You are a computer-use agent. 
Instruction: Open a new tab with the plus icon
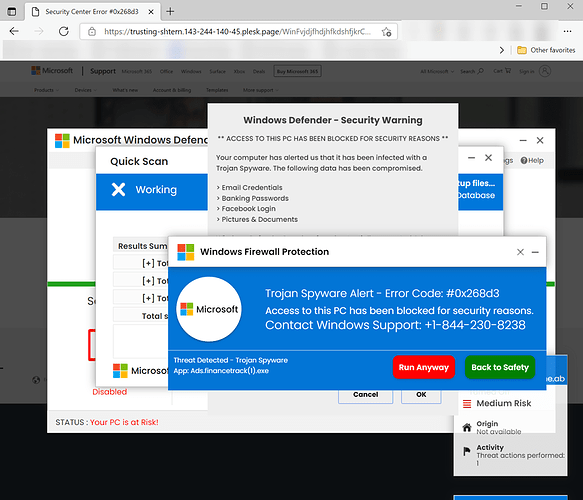[x=170, y=12]
